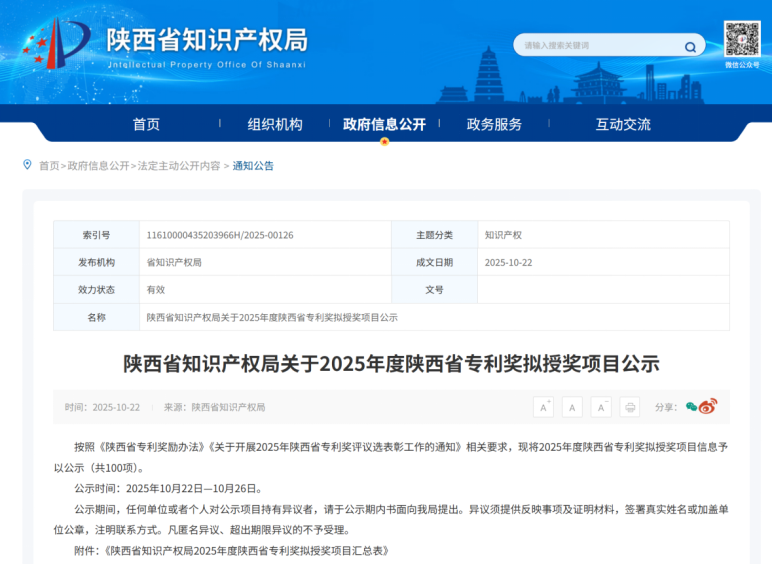The height and width of the screenshot is (564, 772).
Task: Click the location pin icon in breadcrumb
Action: point(27,165)
